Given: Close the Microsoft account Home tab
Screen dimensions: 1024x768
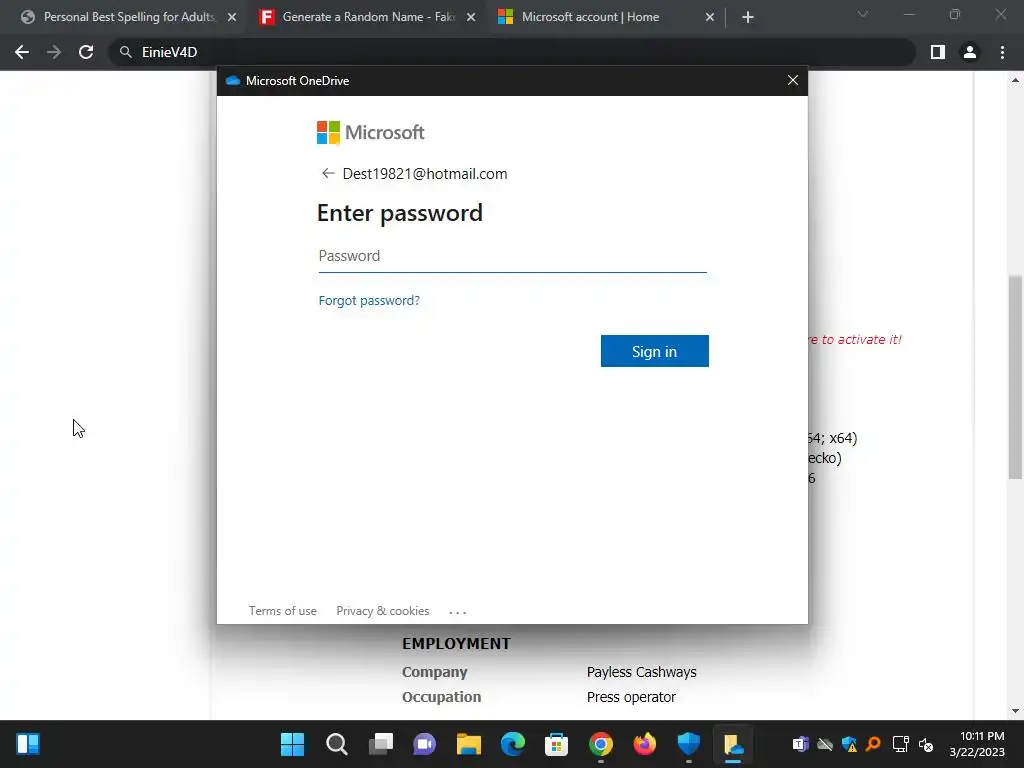Looking at the screenshot, I should pyautogui.click(x=710, y=17).
